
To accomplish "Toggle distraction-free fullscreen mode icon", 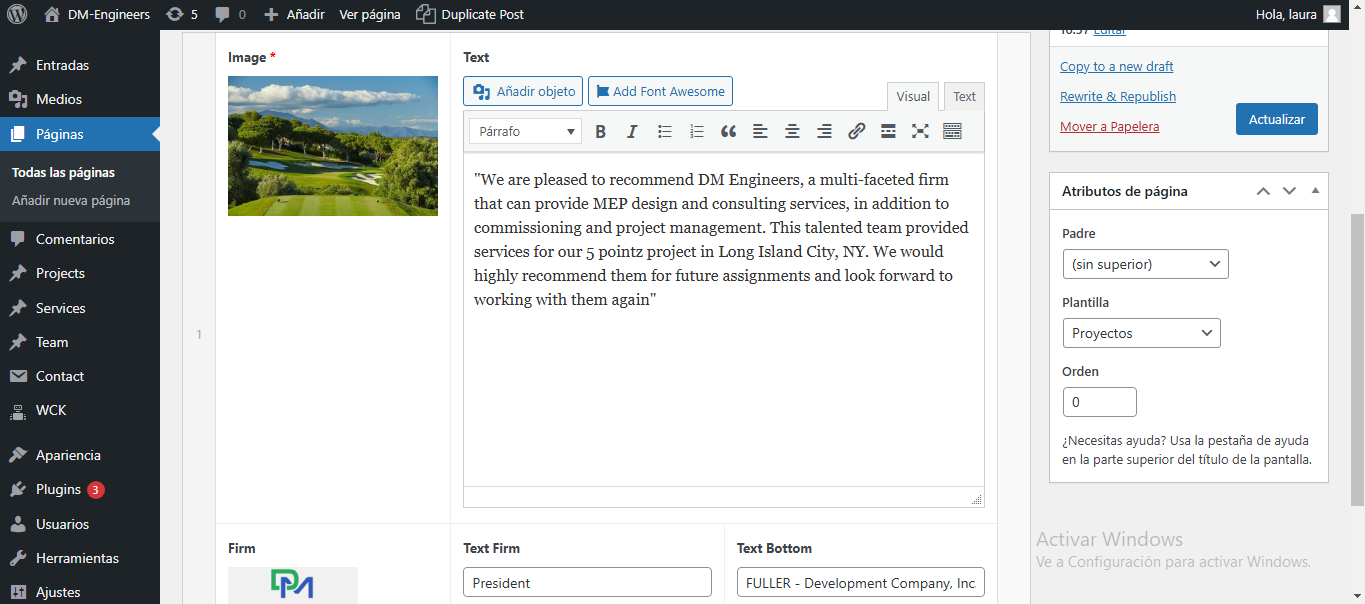I will click(920, 131).
